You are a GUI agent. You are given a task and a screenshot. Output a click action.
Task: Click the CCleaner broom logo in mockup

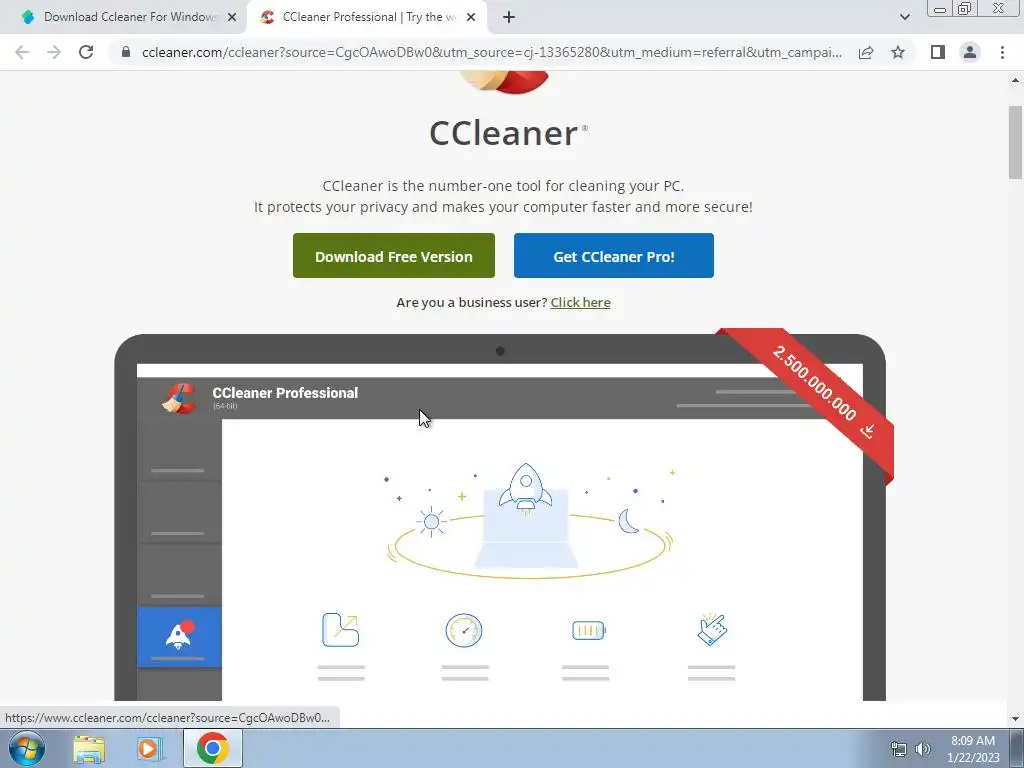[179, 398]
